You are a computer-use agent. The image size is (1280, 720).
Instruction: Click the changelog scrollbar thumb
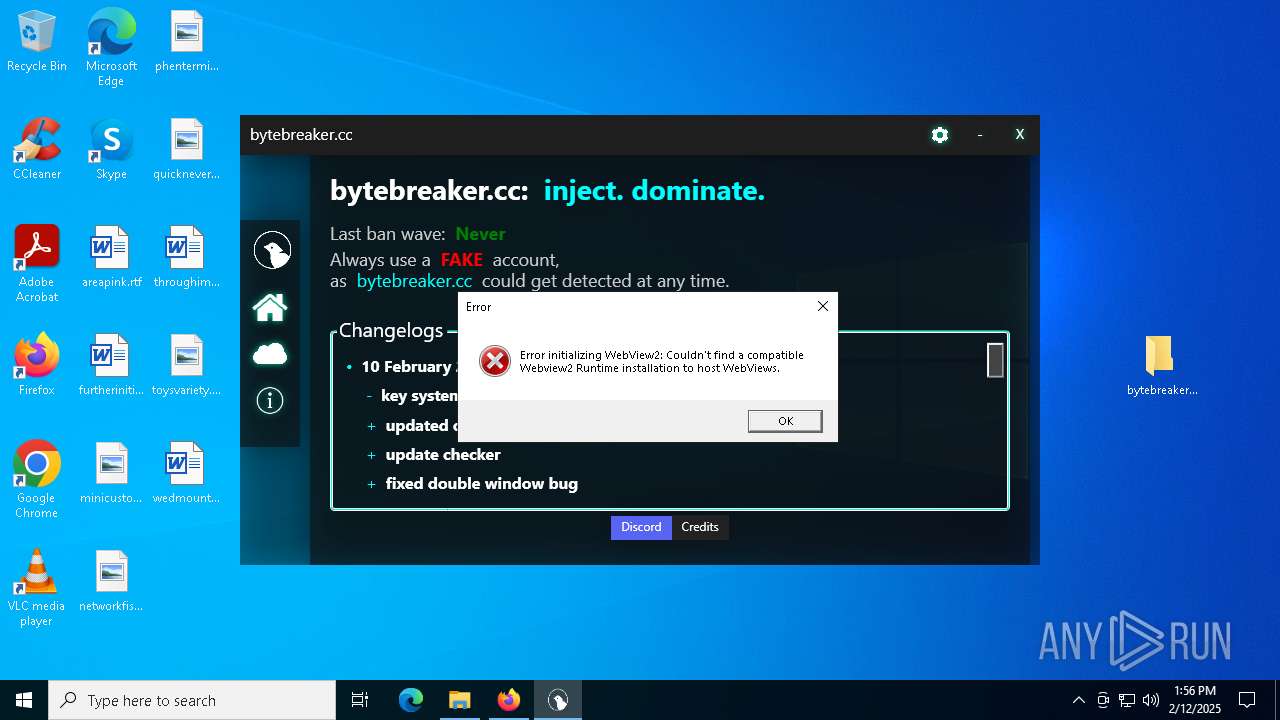tap(995, 360)
